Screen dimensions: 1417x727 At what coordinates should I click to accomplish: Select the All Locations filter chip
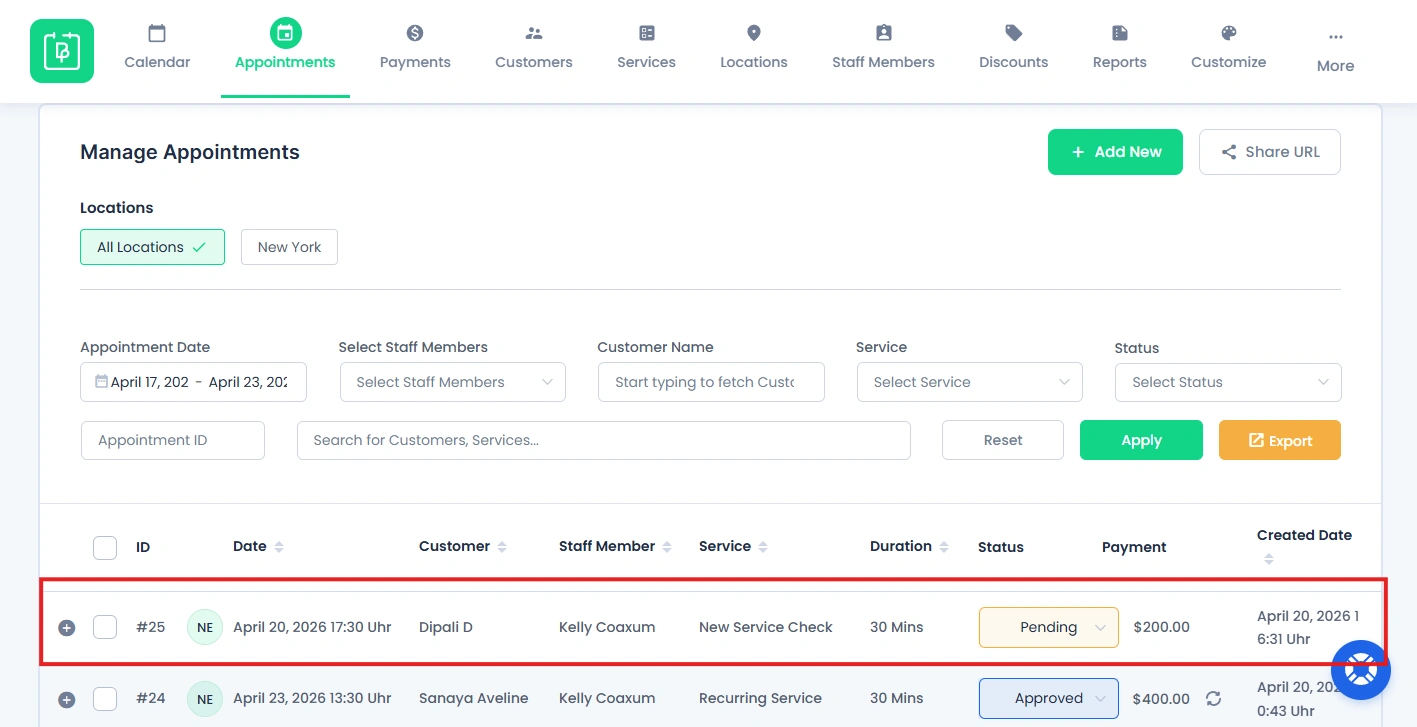(x=152, y=247)
